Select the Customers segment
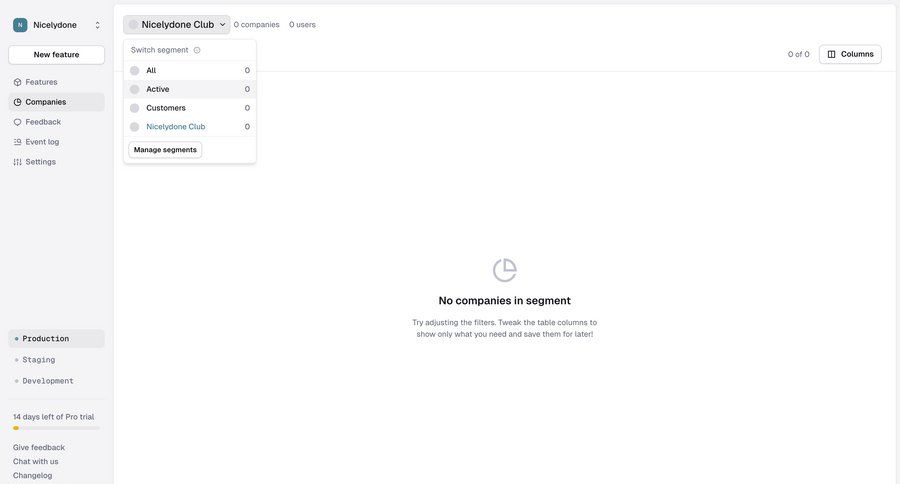This screenshot has width=900, height=484. 190,108
